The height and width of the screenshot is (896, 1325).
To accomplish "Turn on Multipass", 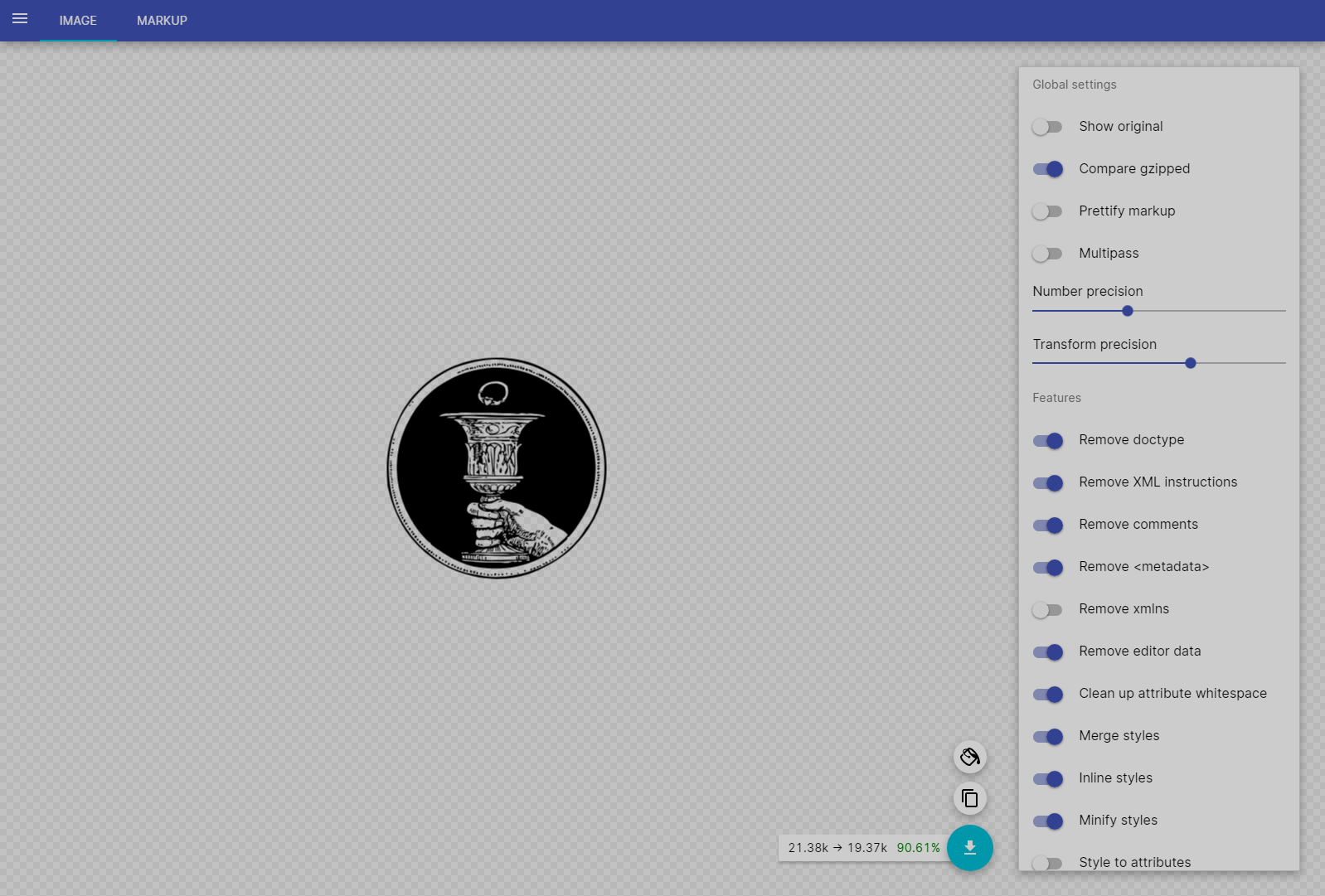I will (x=1047, y=254).
